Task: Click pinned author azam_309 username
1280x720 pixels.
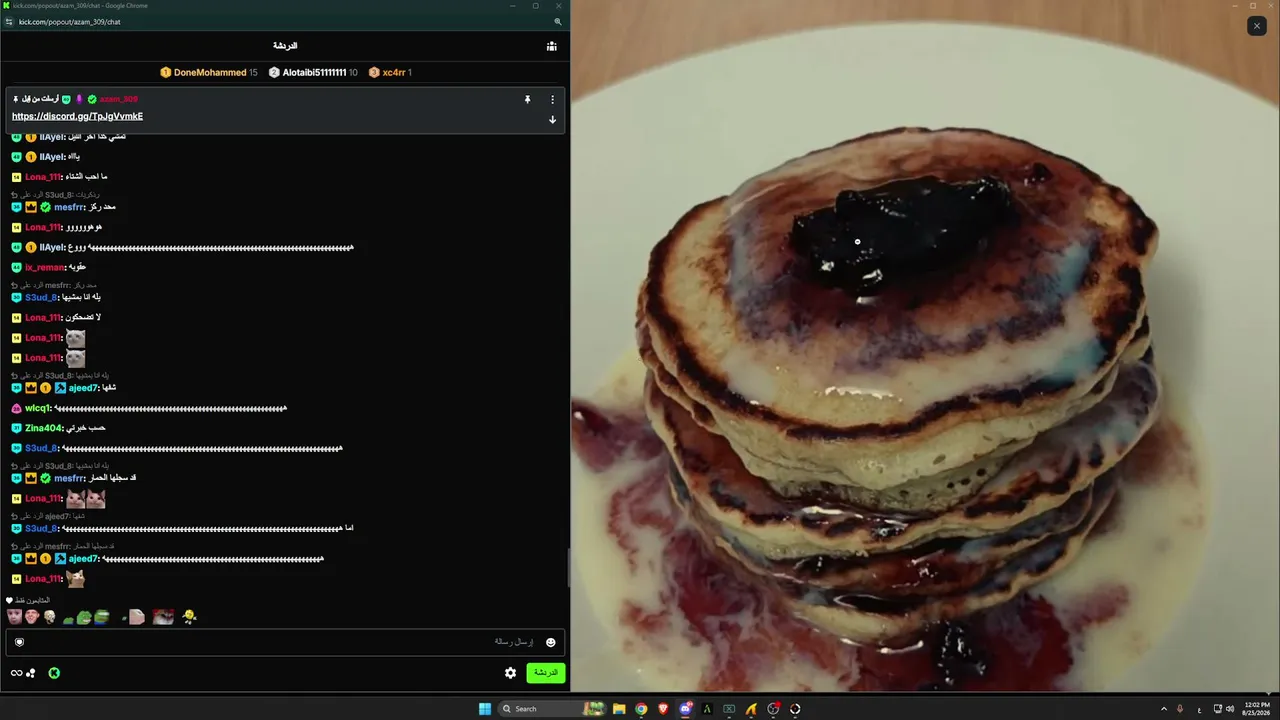Action: pos(119,99)
